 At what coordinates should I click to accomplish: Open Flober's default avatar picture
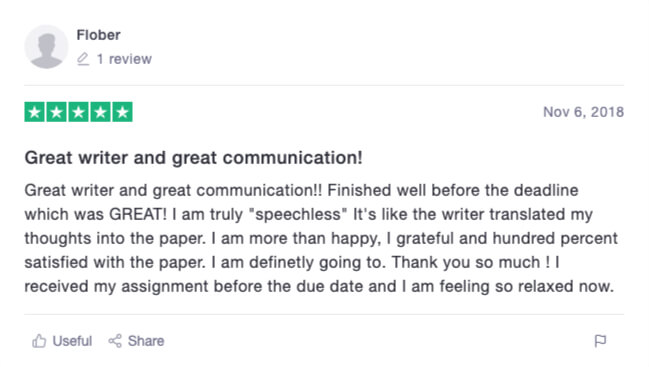tap(46, 47)
